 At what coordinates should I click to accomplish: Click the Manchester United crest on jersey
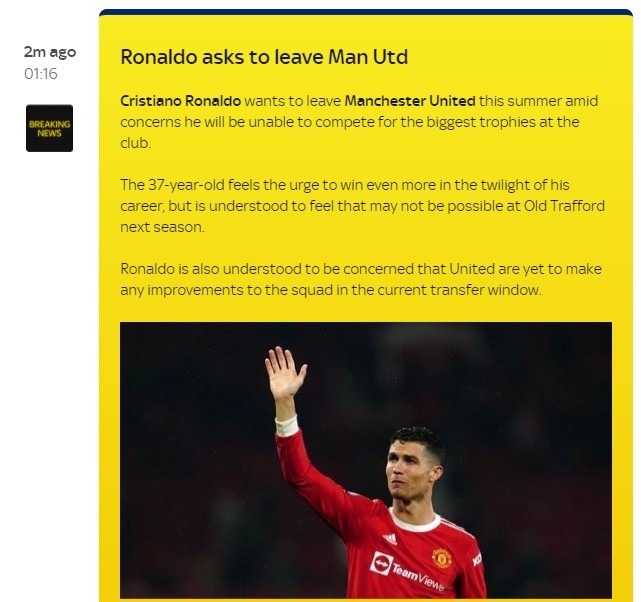pyautogui.click(x=442, y=558)
